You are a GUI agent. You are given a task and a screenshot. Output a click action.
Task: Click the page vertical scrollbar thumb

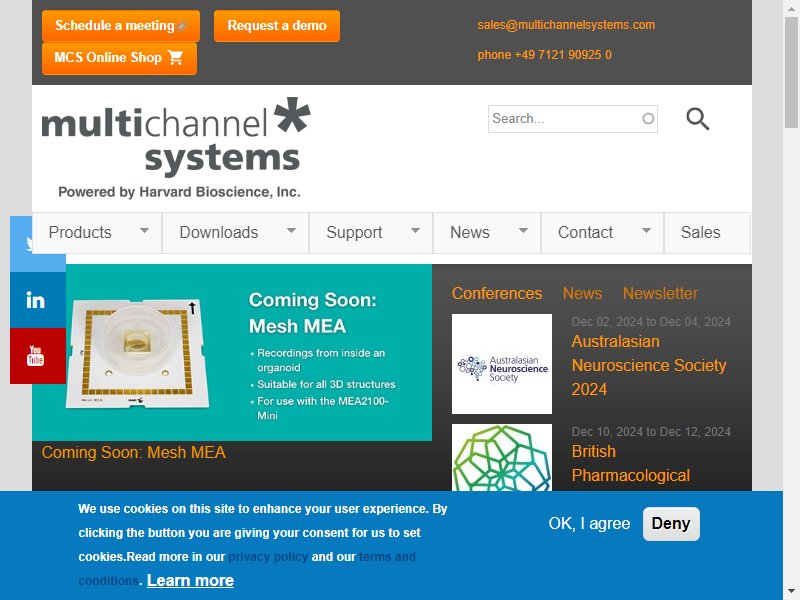pyautogui.click(x=791, y=71)
